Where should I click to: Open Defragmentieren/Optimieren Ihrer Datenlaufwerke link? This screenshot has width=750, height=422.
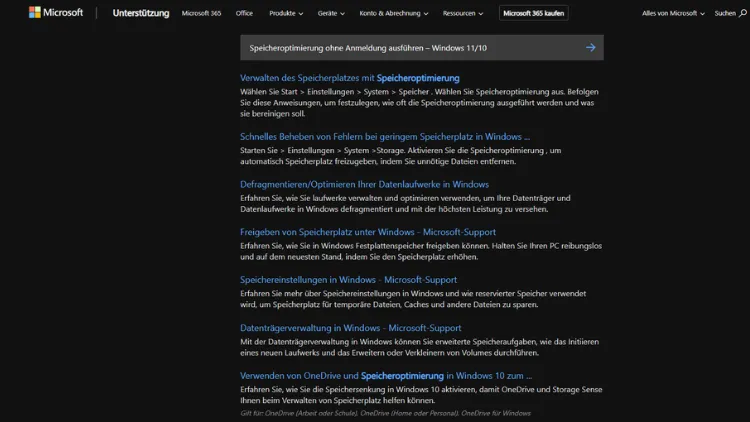pos(364,184)
